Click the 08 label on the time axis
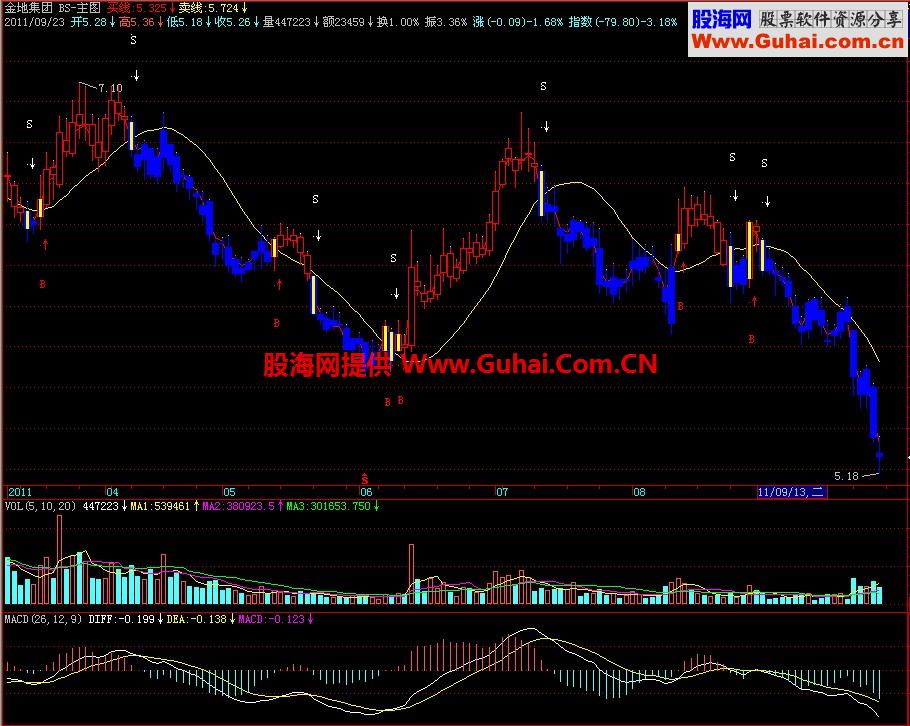Screen dimensions: 910x726 coord(641,492)
